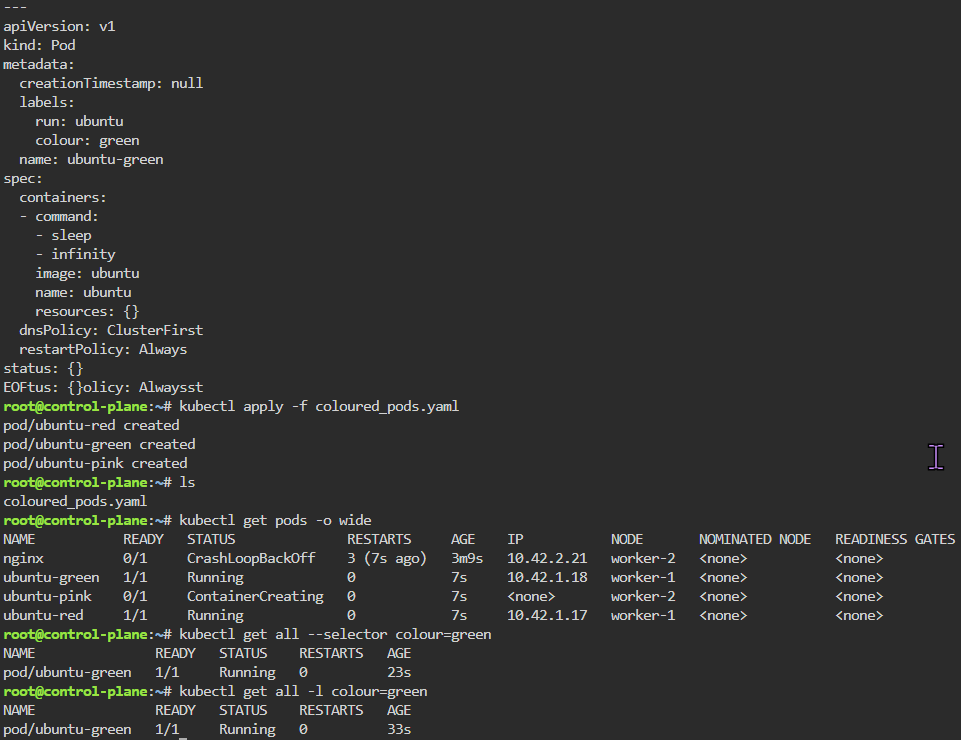The width and height of the screenshot is (961, 740).
Task: Click the ContainerCreating status of ubuntu-pink
Action: 255,596
